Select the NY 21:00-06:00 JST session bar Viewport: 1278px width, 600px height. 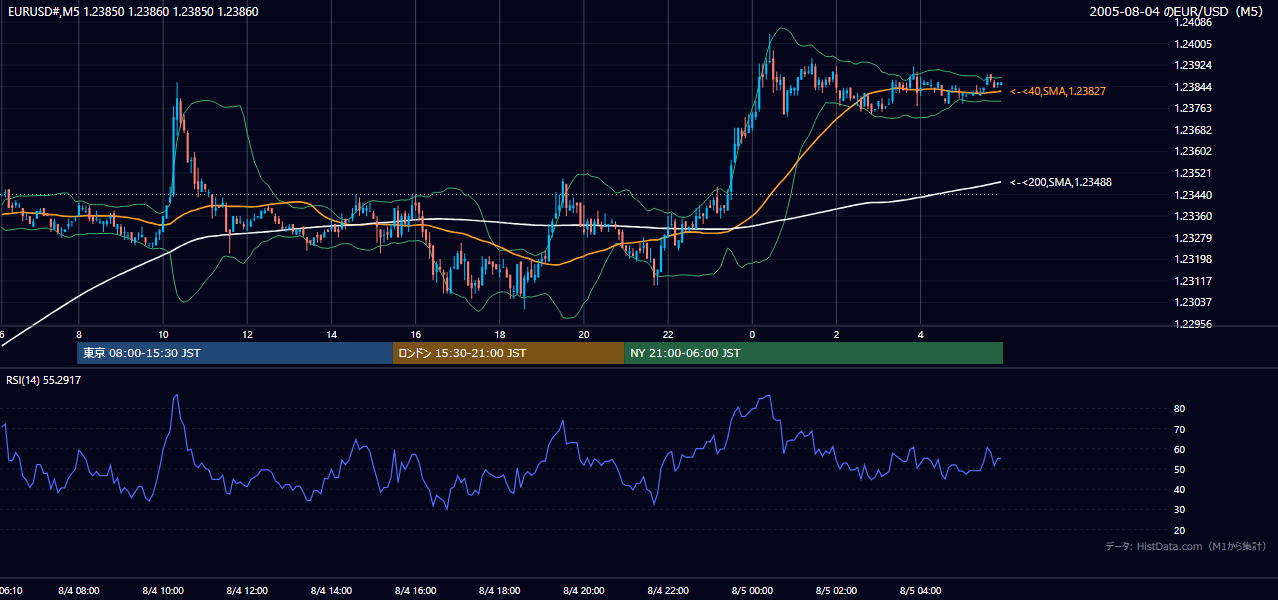[814, 353]
